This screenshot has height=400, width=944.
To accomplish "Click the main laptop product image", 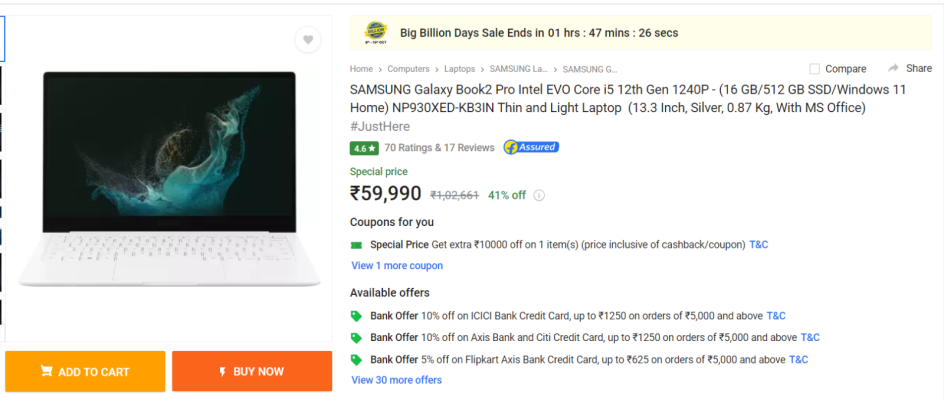I will click(169, 179).
